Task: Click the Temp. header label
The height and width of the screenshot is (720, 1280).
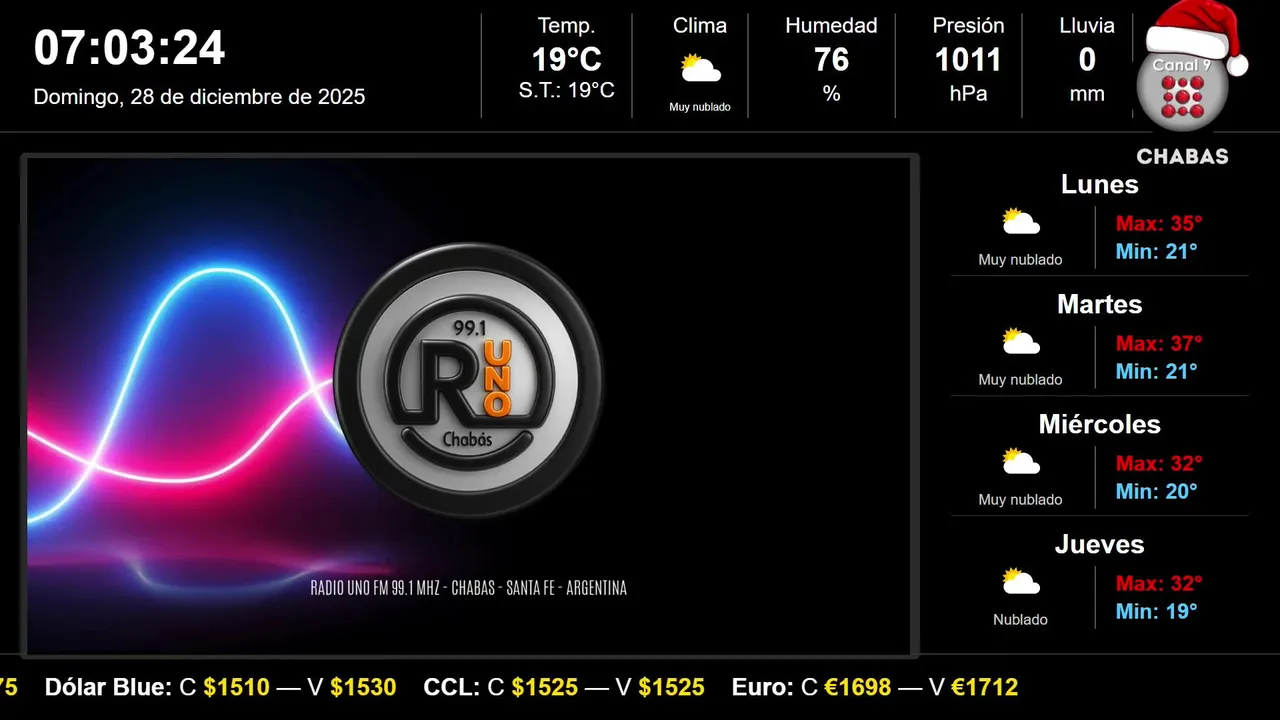Action: (566, 26)
